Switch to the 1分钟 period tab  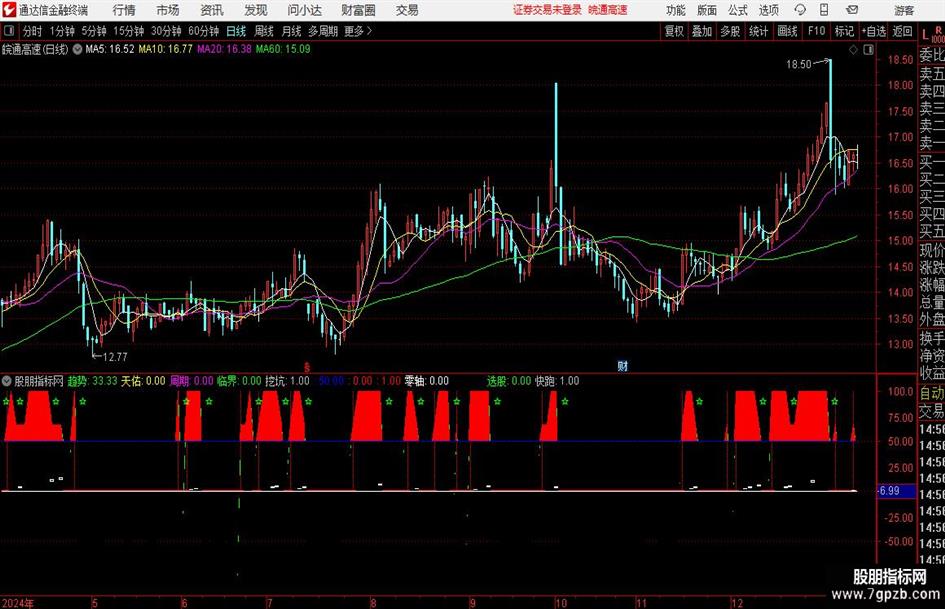(x=61, y=31)
